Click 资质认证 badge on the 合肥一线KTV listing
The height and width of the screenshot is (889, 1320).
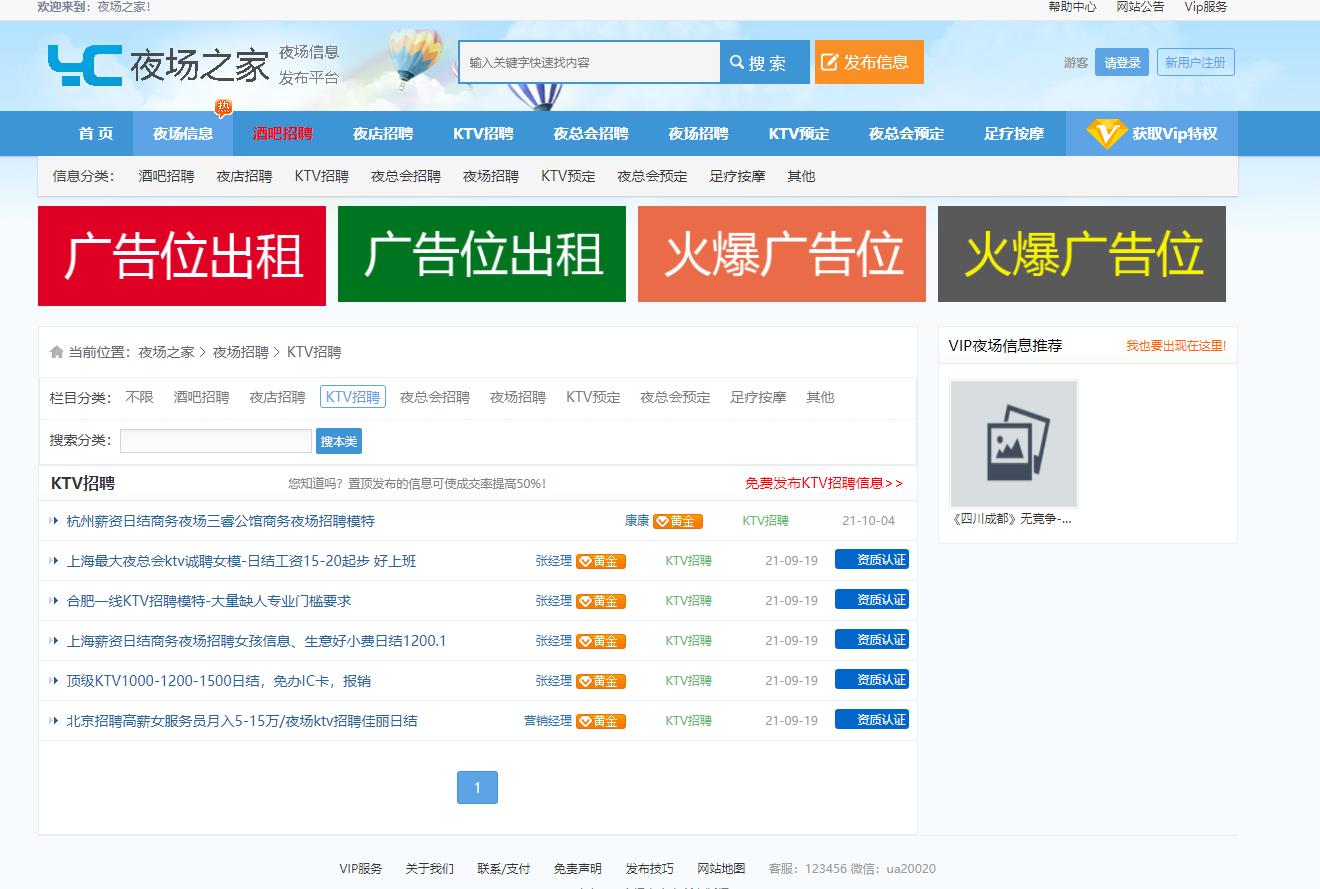coord(871,600)
